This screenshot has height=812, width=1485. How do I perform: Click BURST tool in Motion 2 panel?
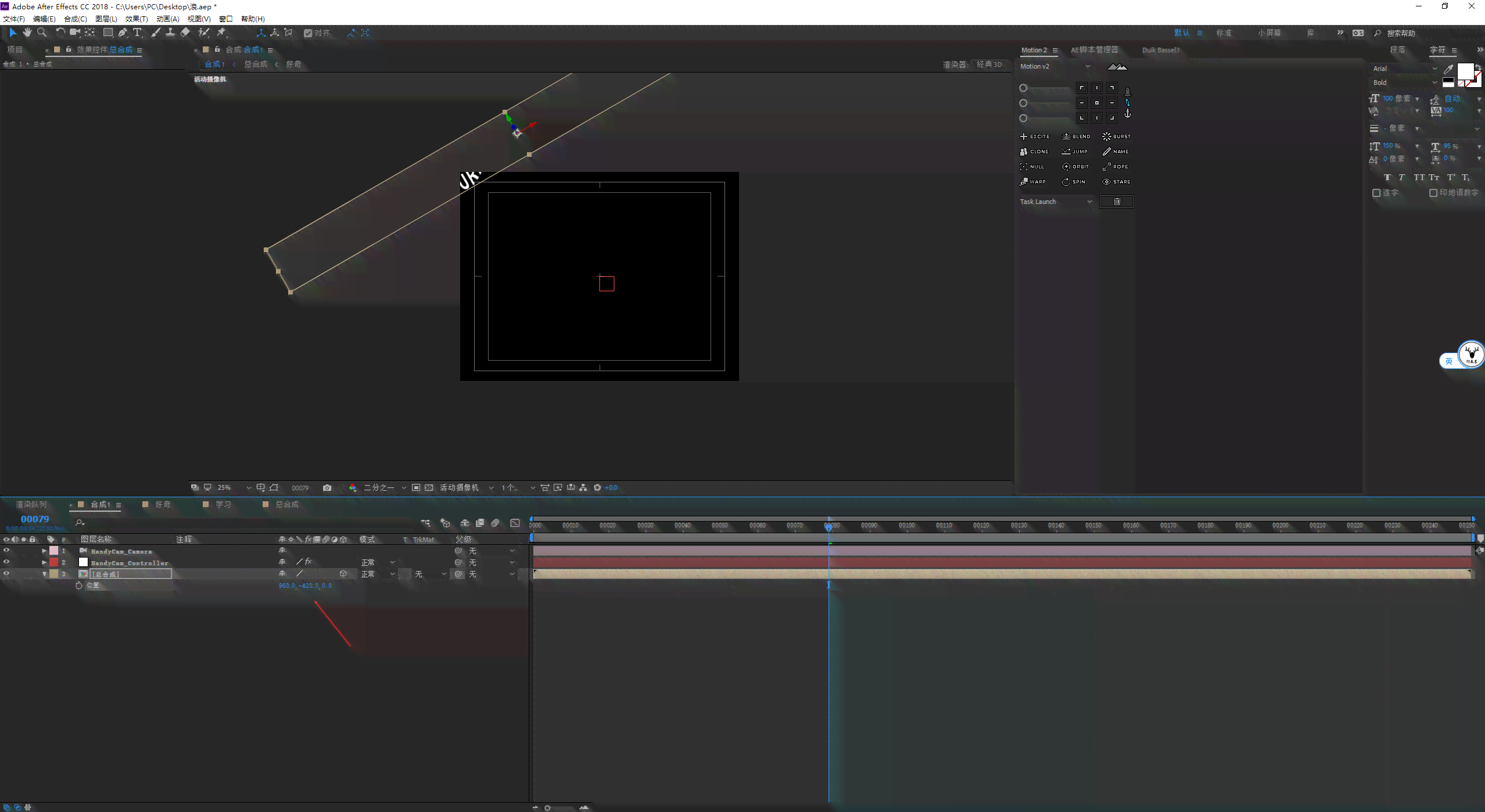coord(1117,136)
